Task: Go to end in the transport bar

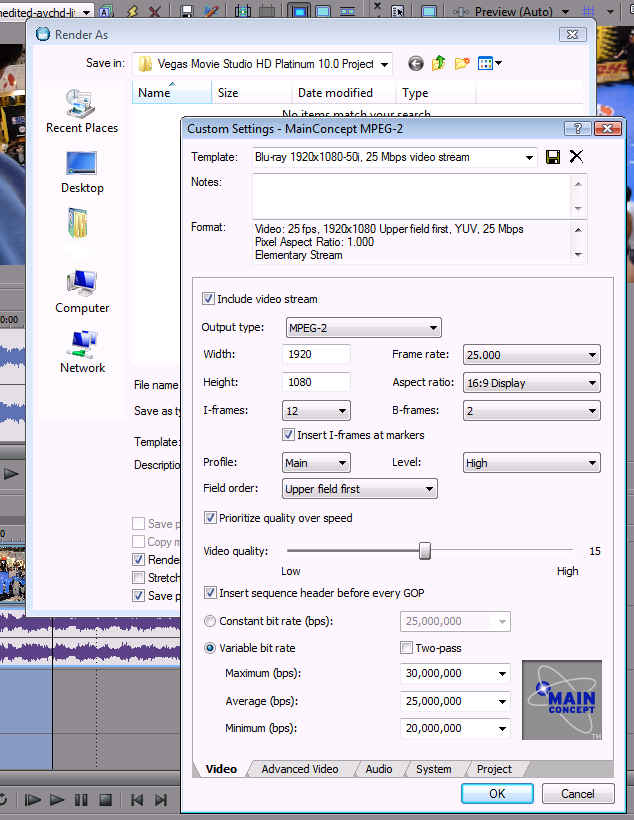Action: click(161, 800)
